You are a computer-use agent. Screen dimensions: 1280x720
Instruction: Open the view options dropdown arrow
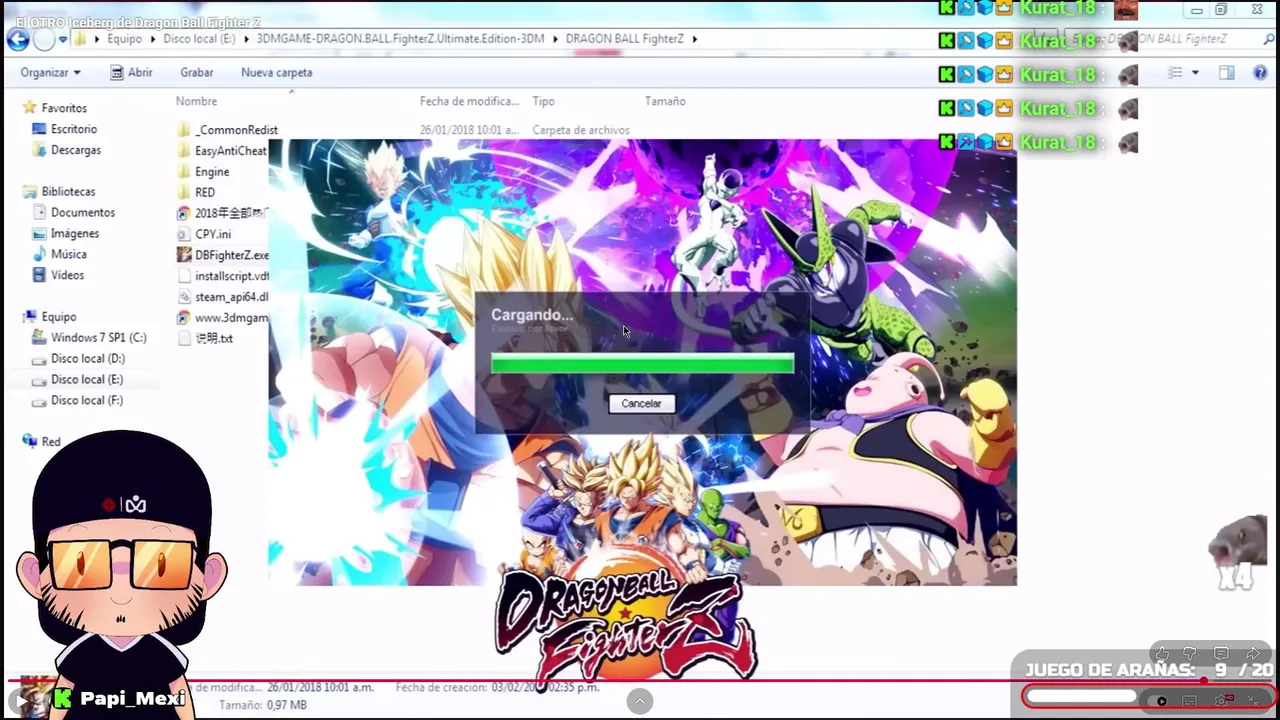(x=1195, y=73)
